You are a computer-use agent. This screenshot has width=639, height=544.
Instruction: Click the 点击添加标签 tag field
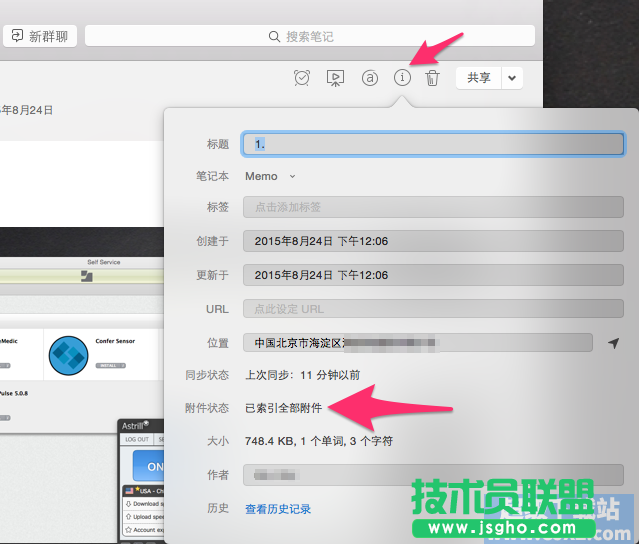(433, 207)
